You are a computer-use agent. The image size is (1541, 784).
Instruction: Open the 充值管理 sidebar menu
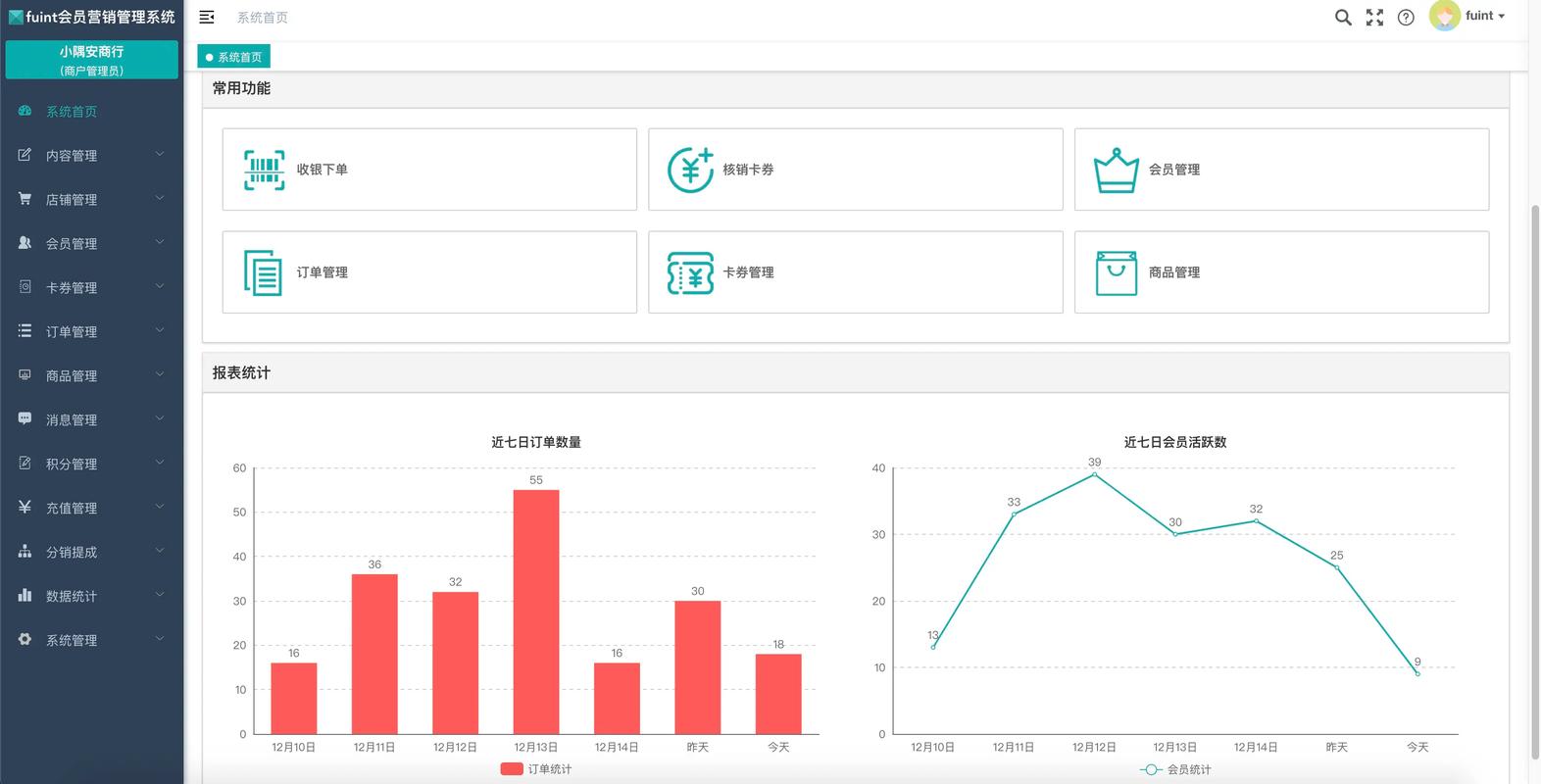click(91, 508)
